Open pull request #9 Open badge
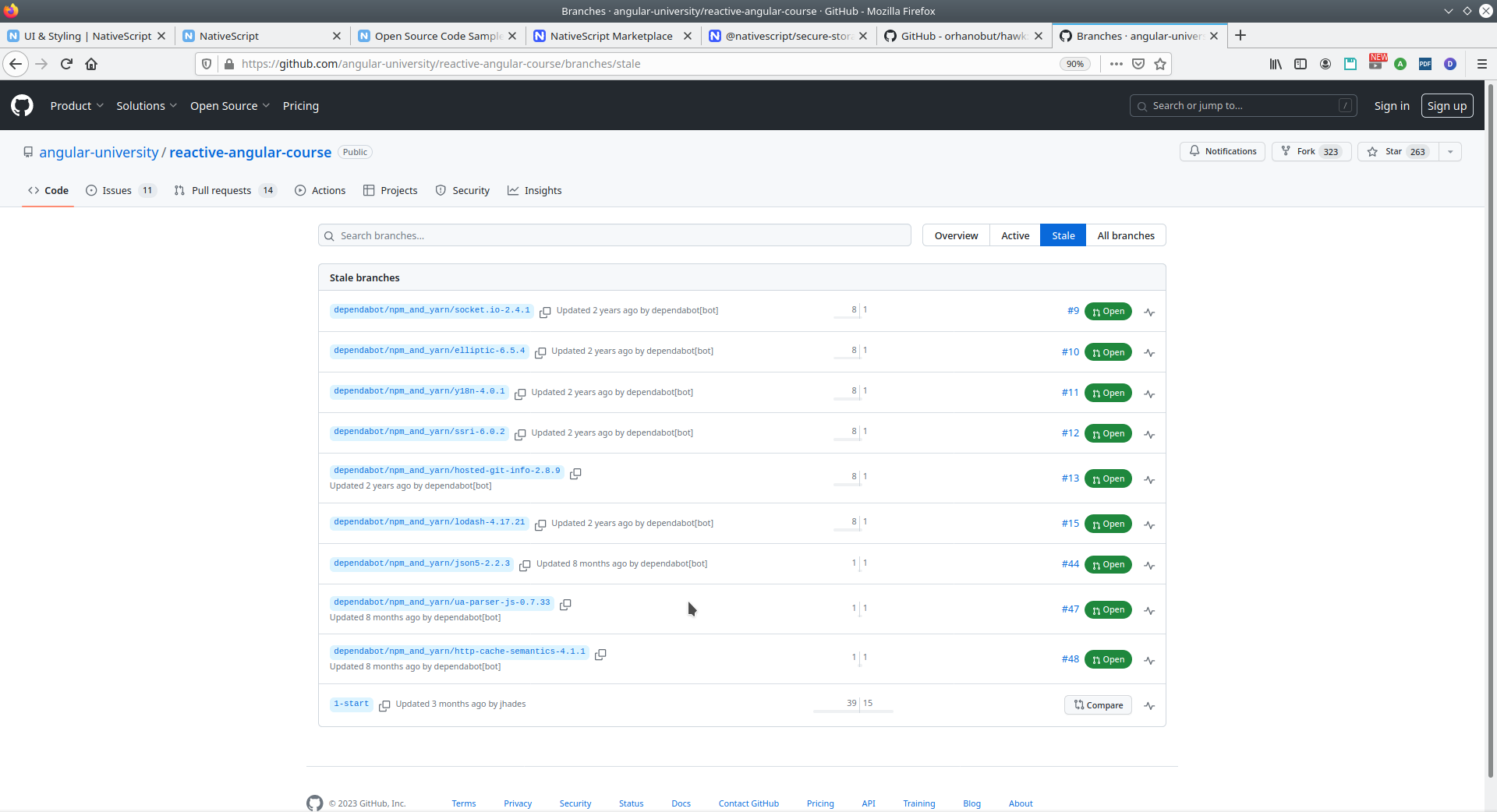This screenshot has height=812, width=1497. tap(1108, 312)
